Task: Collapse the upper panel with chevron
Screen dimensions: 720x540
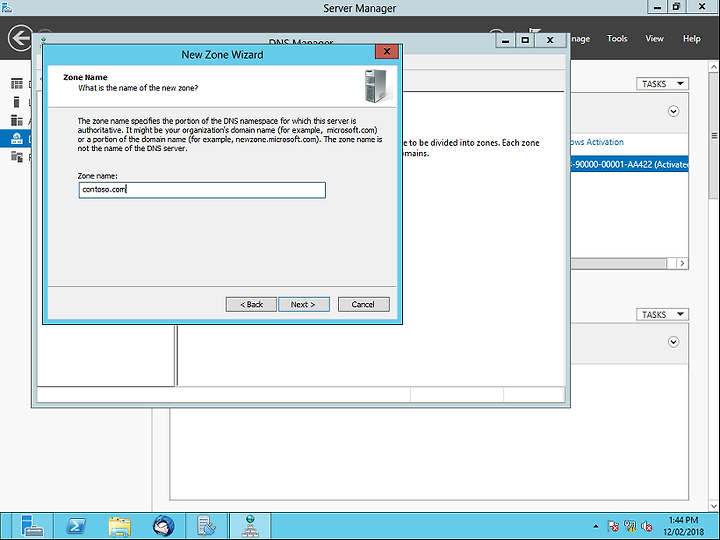Action: [673, 111]
